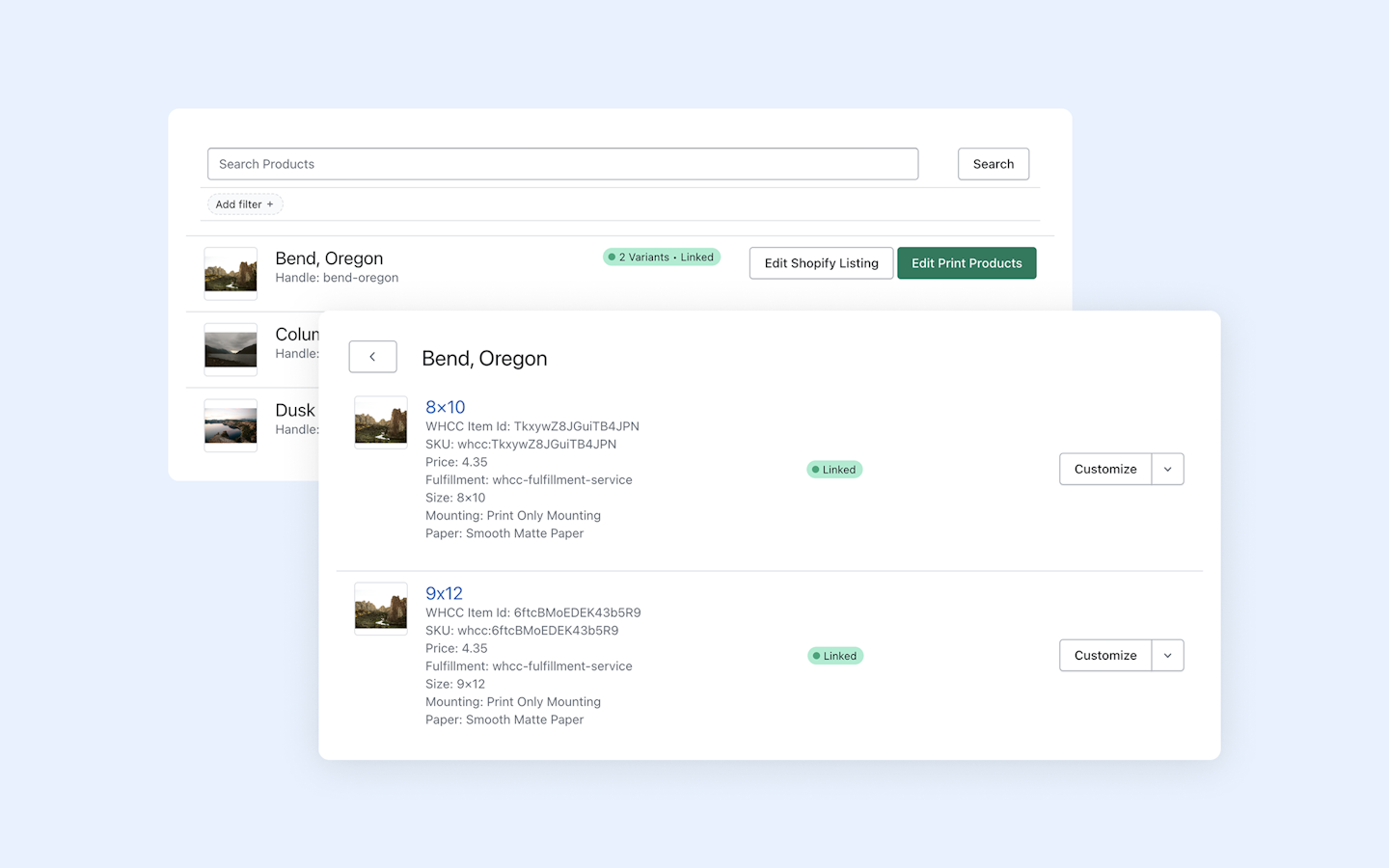Open the 9x12 variant details link
This screenshot has width=1389, height=868.
[x=444, y=593]
